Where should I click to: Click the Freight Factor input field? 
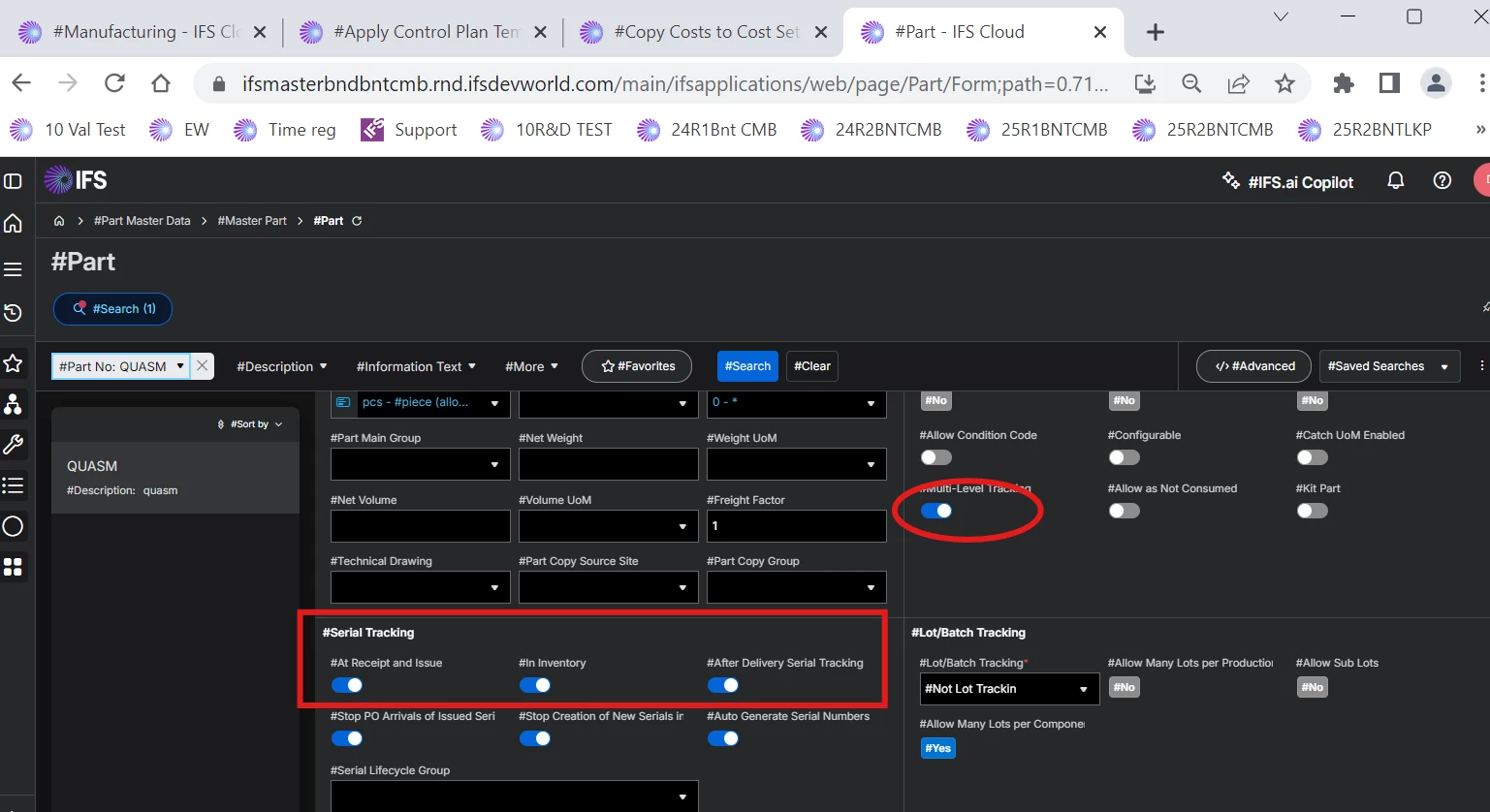tap(795, 526)
